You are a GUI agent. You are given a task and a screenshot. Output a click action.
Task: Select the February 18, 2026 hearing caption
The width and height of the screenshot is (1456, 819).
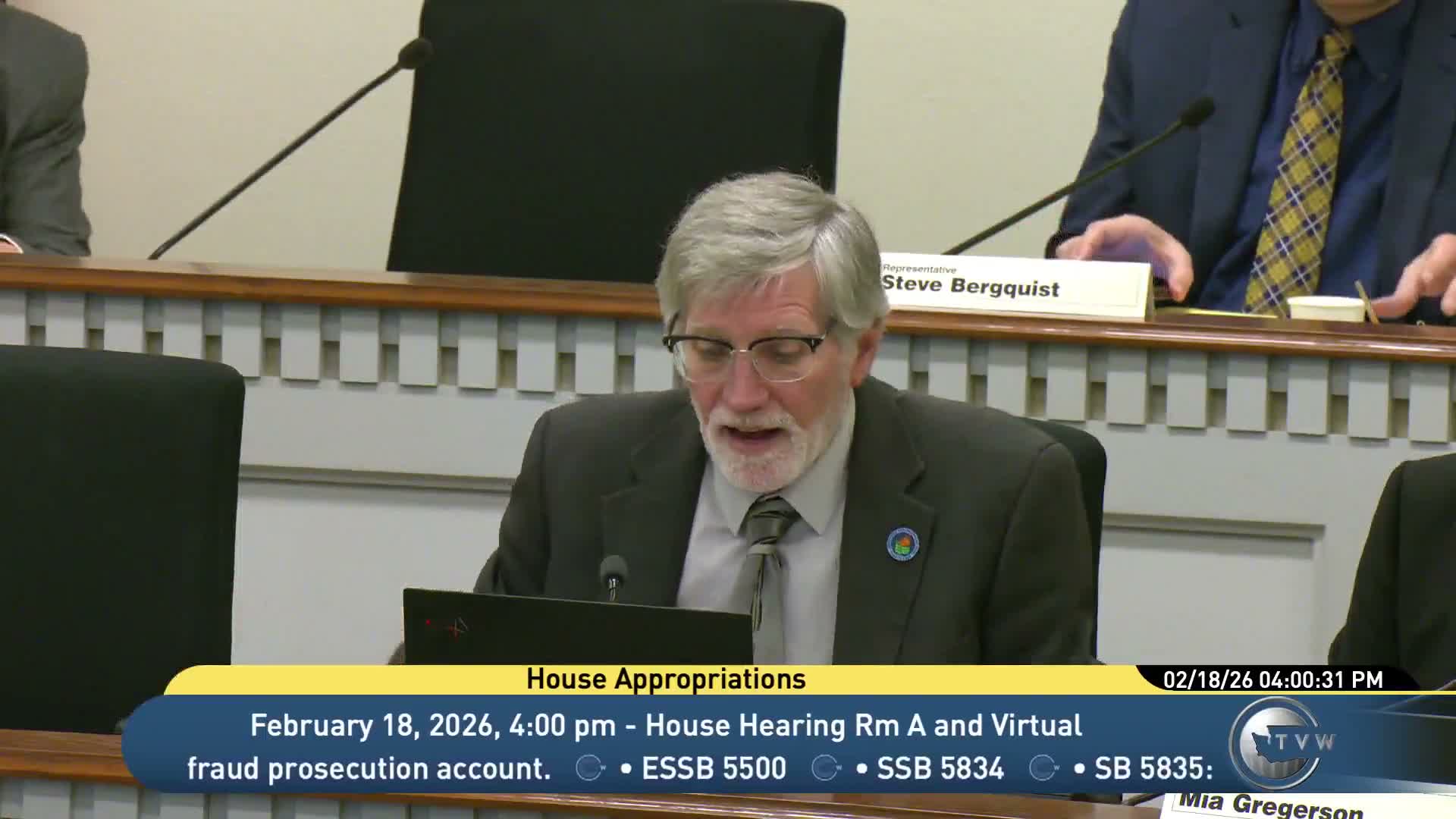tap(664, 726)
